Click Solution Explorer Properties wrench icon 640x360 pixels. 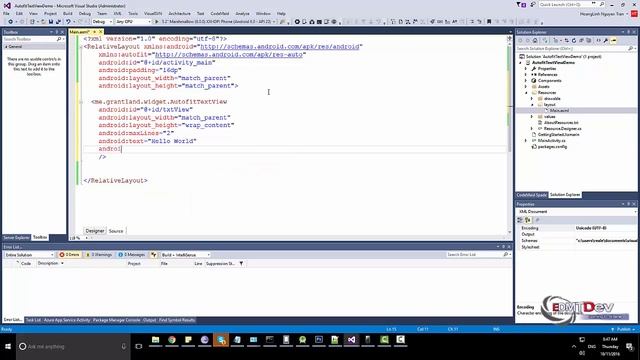606,40
